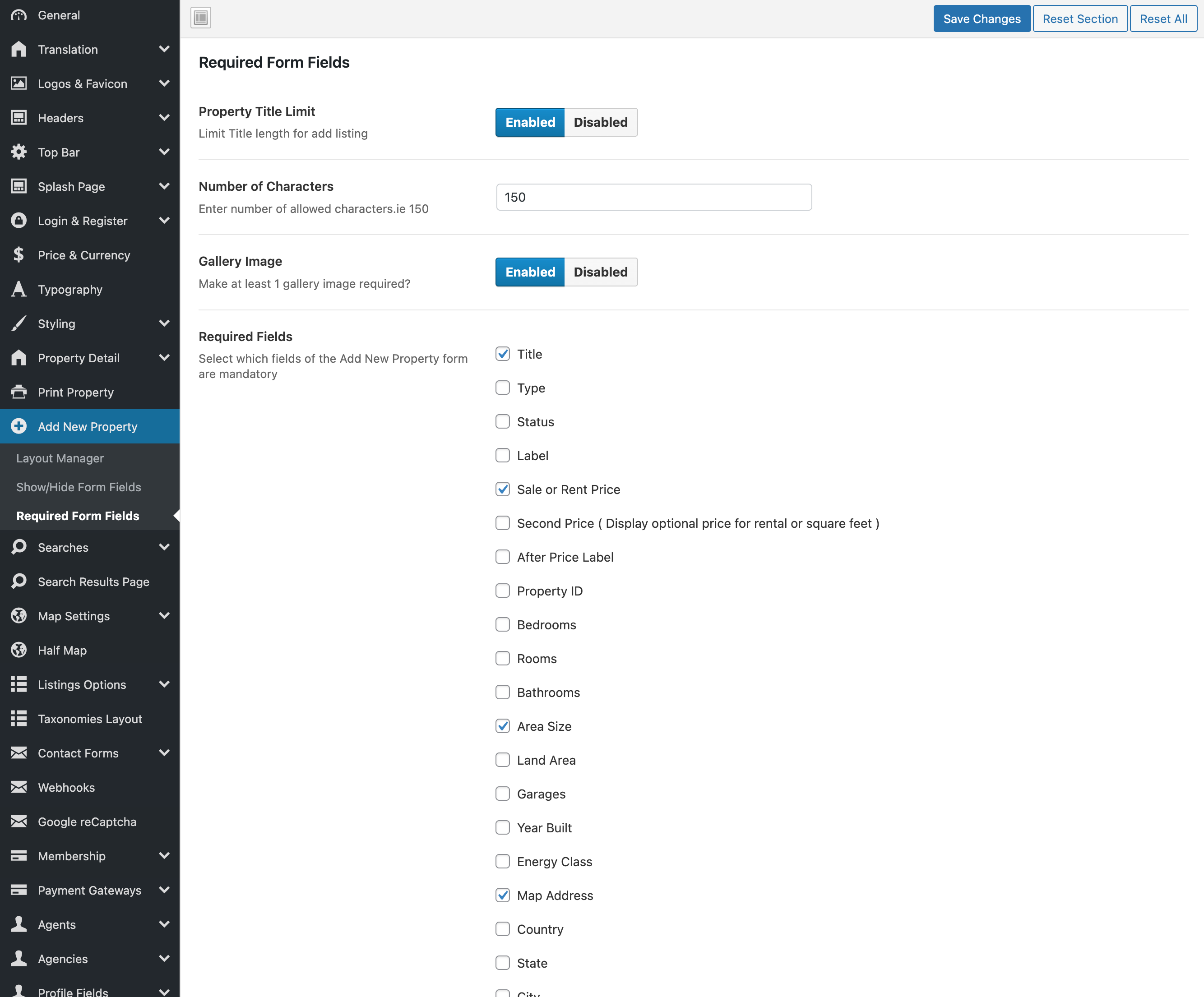Check the Bedrooms required field
The image size is (1204, 997).
502,624
